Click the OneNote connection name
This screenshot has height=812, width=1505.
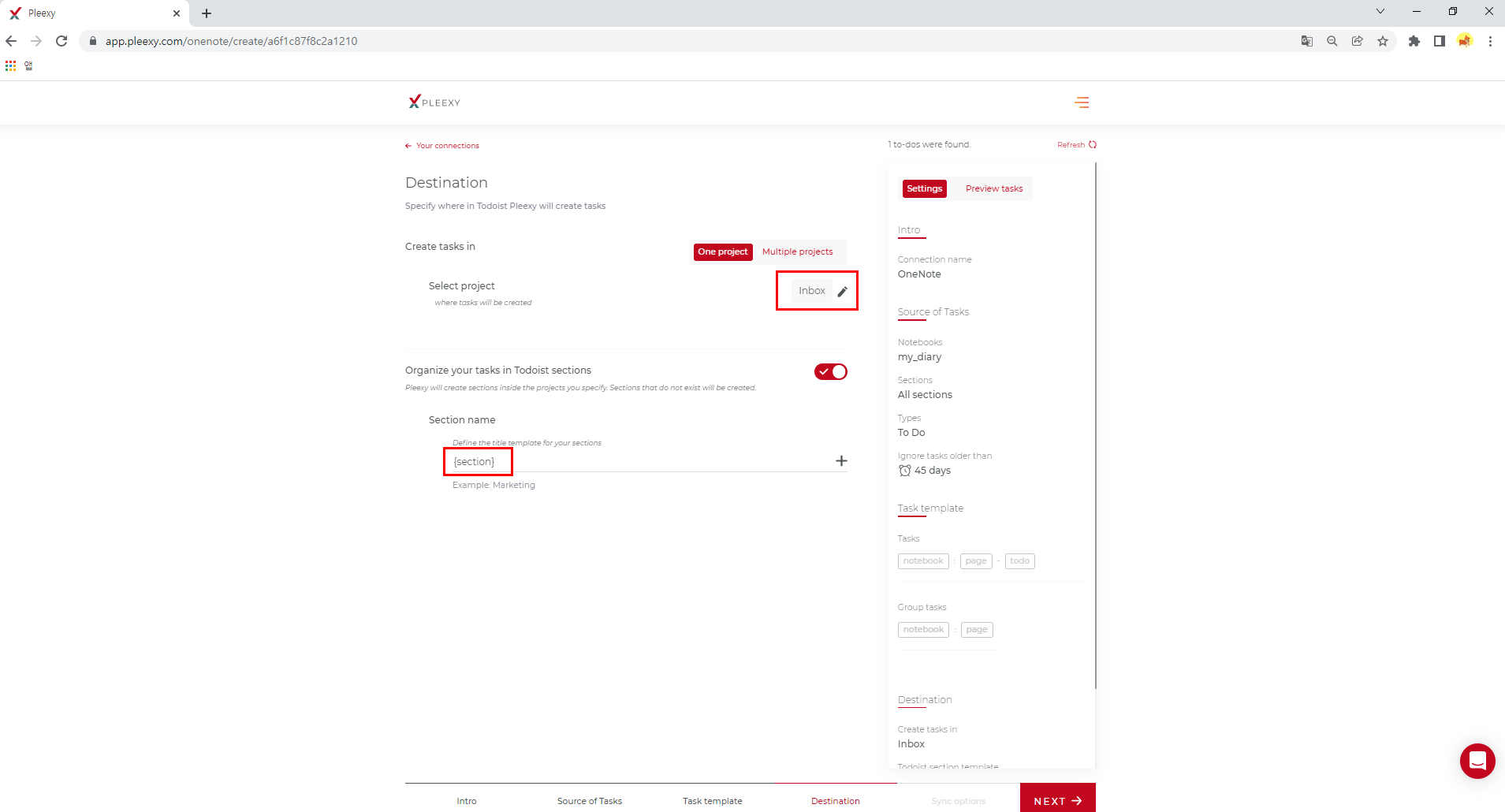pyautogui.click(x=919, y=274)
